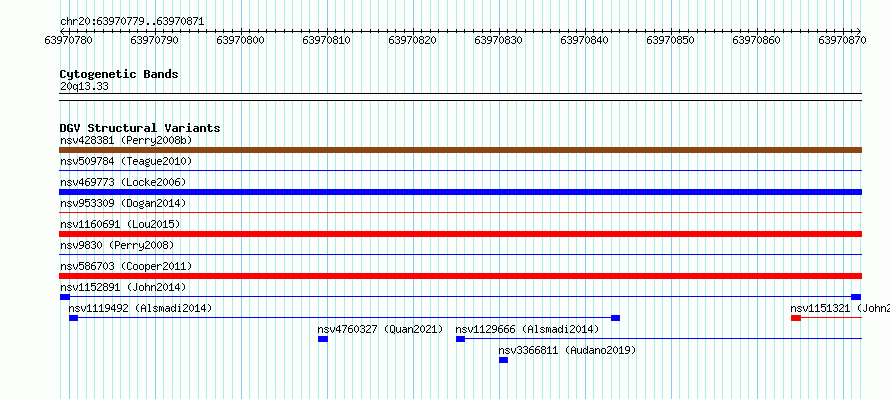Screen dimensions: 890x399
Task: Click ruler position 63970820
Action: 413,40
